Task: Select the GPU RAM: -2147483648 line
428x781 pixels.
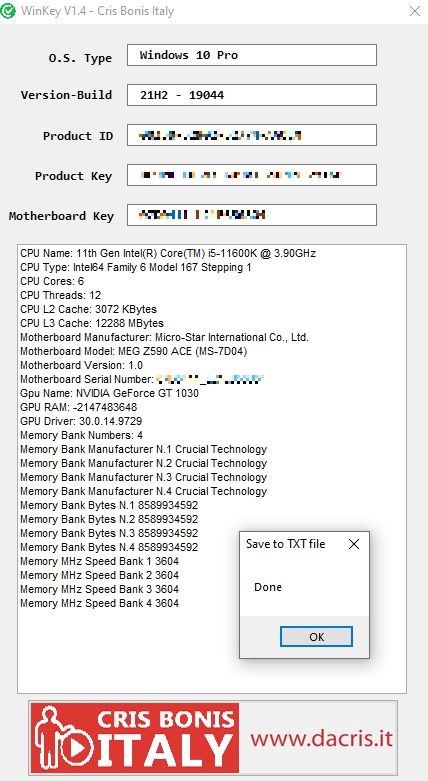Action: coord(78,407)
